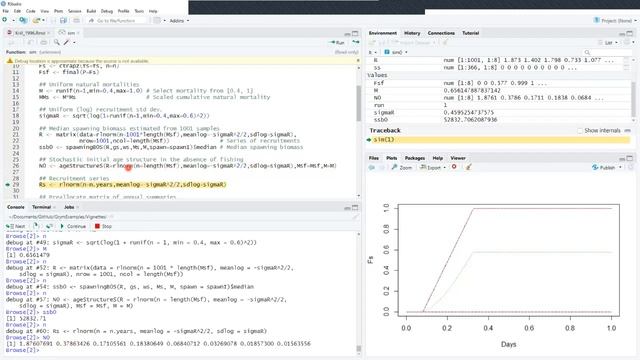The width and height of the screenshot is (640, 360).
Task: Open the Tools menu
Action: (139, 11)
